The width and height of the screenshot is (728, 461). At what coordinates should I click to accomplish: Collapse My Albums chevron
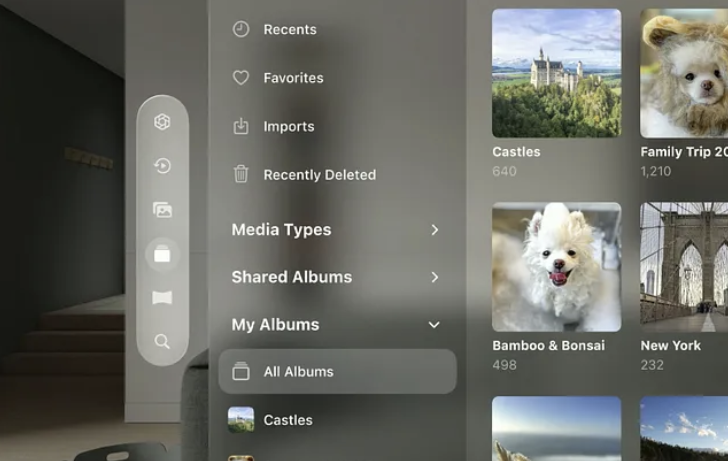tap(434, 325)
